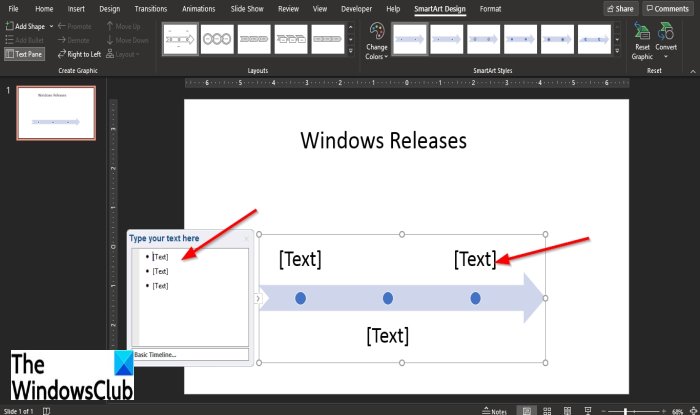Image resolution: width=700 pixels, height=415 pixels.
Task: Collapse text pane with the side arrow tab
Action: click(x=258, y=298)
